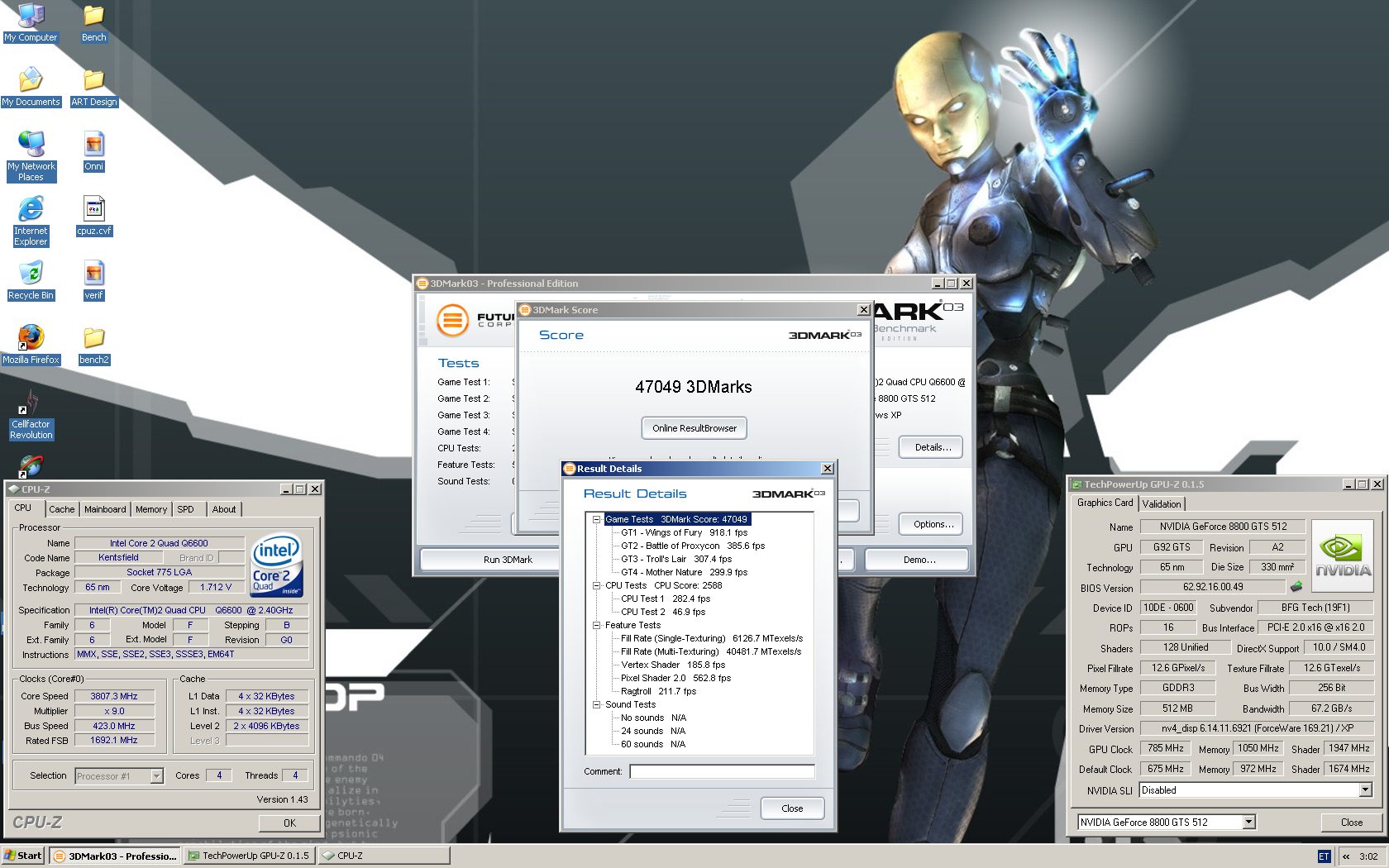Switch to CPU-Z taskbar button
The height and width of the screenshot is (868, 1389).
pos(384,856)
